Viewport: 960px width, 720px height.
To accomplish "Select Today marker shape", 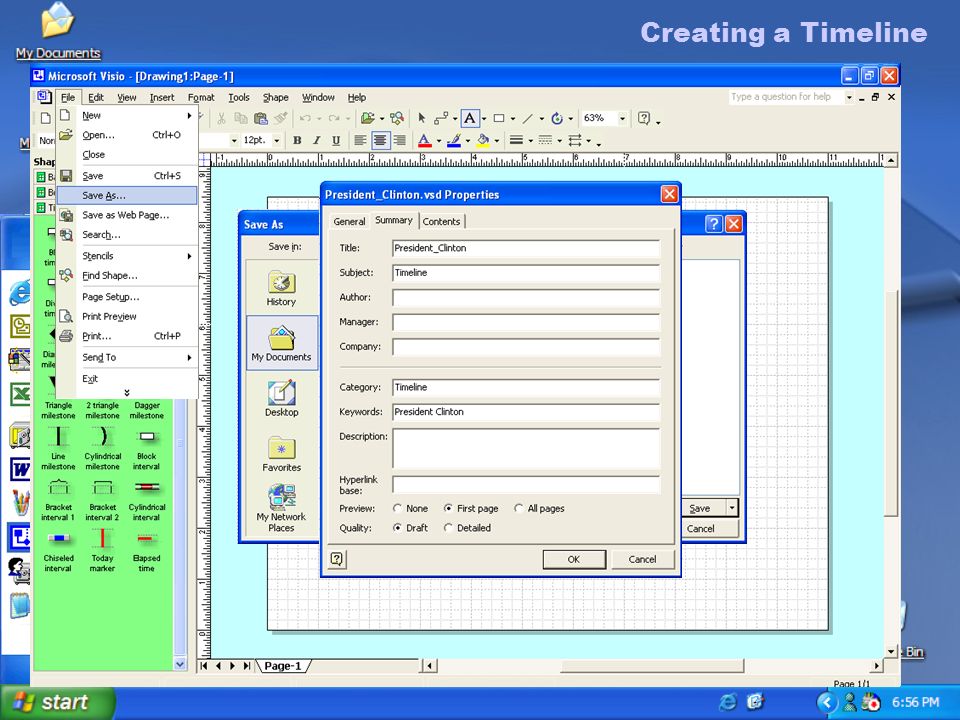I will click(x=102, y=550).
